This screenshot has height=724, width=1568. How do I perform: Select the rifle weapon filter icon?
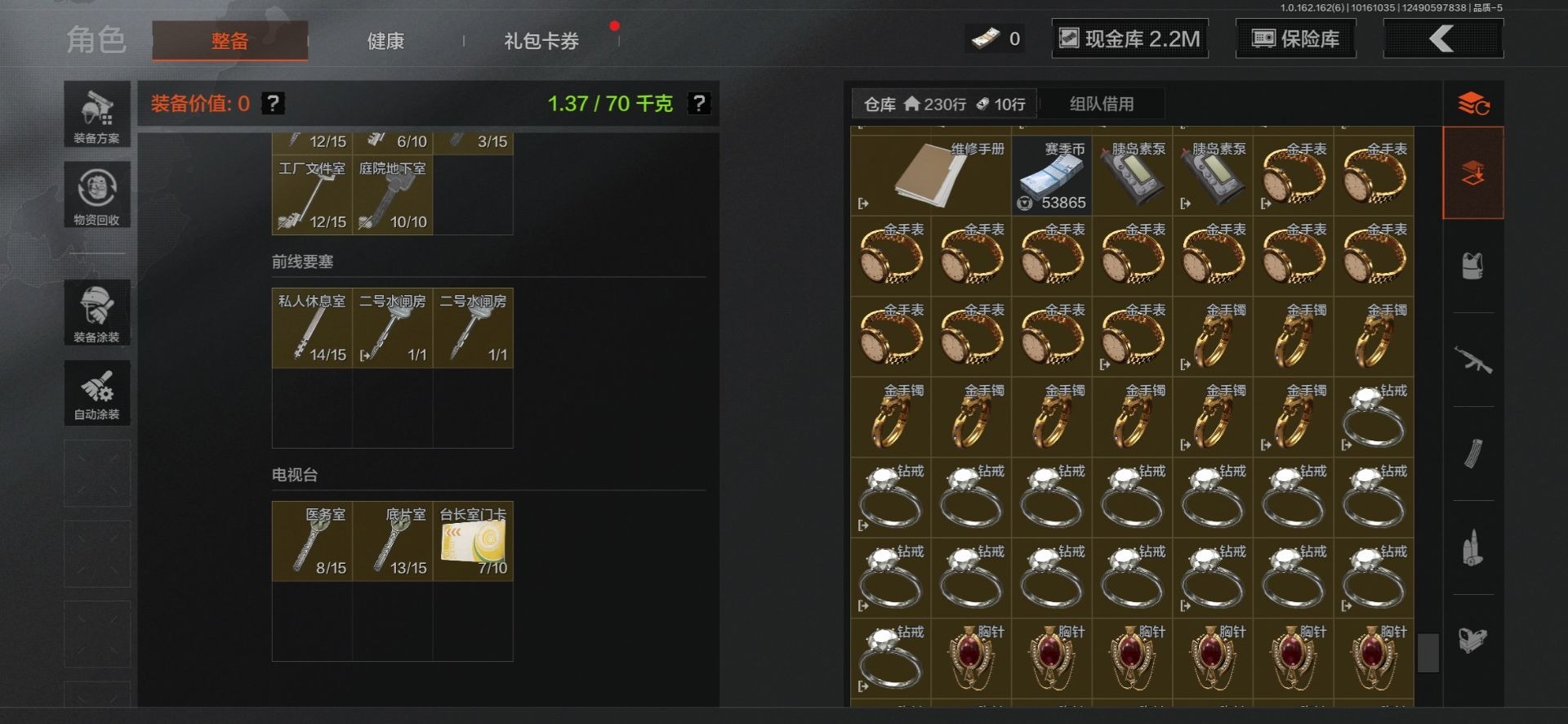point(1472,360)
